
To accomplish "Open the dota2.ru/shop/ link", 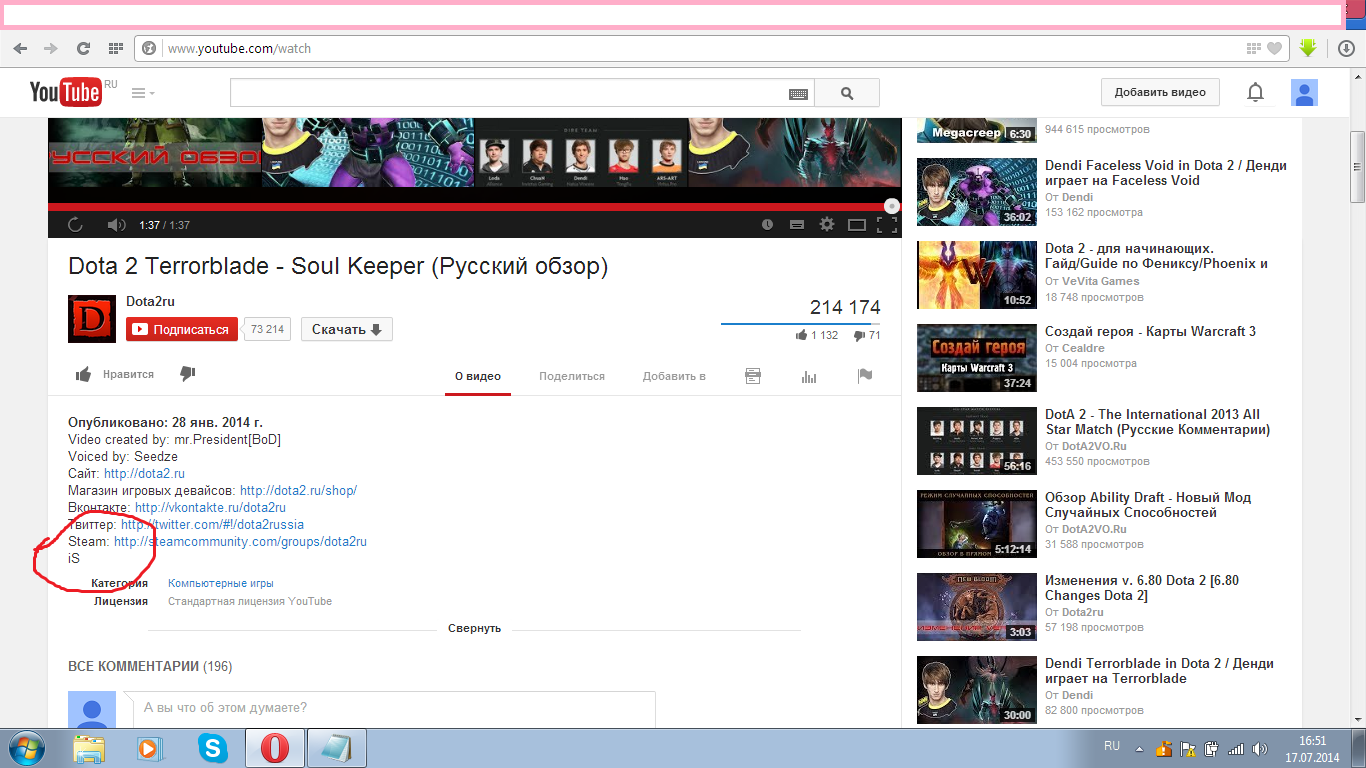I will tap(298, 490).
